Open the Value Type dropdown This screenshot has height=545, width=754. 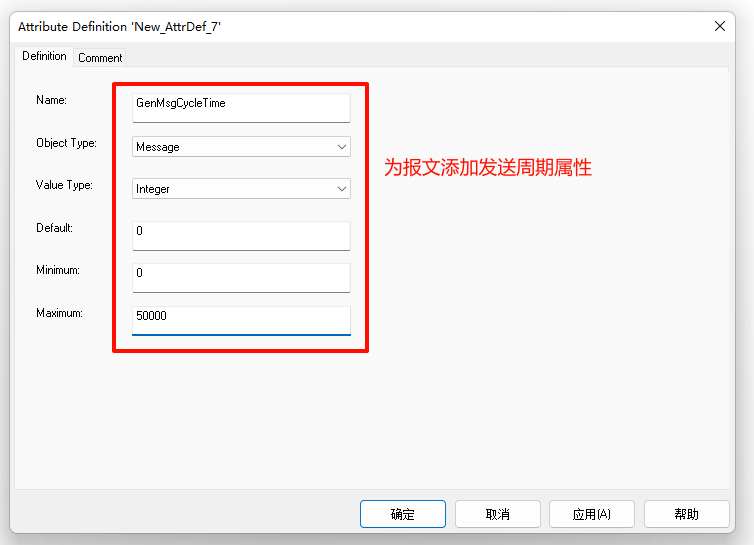tap(241, 189)
